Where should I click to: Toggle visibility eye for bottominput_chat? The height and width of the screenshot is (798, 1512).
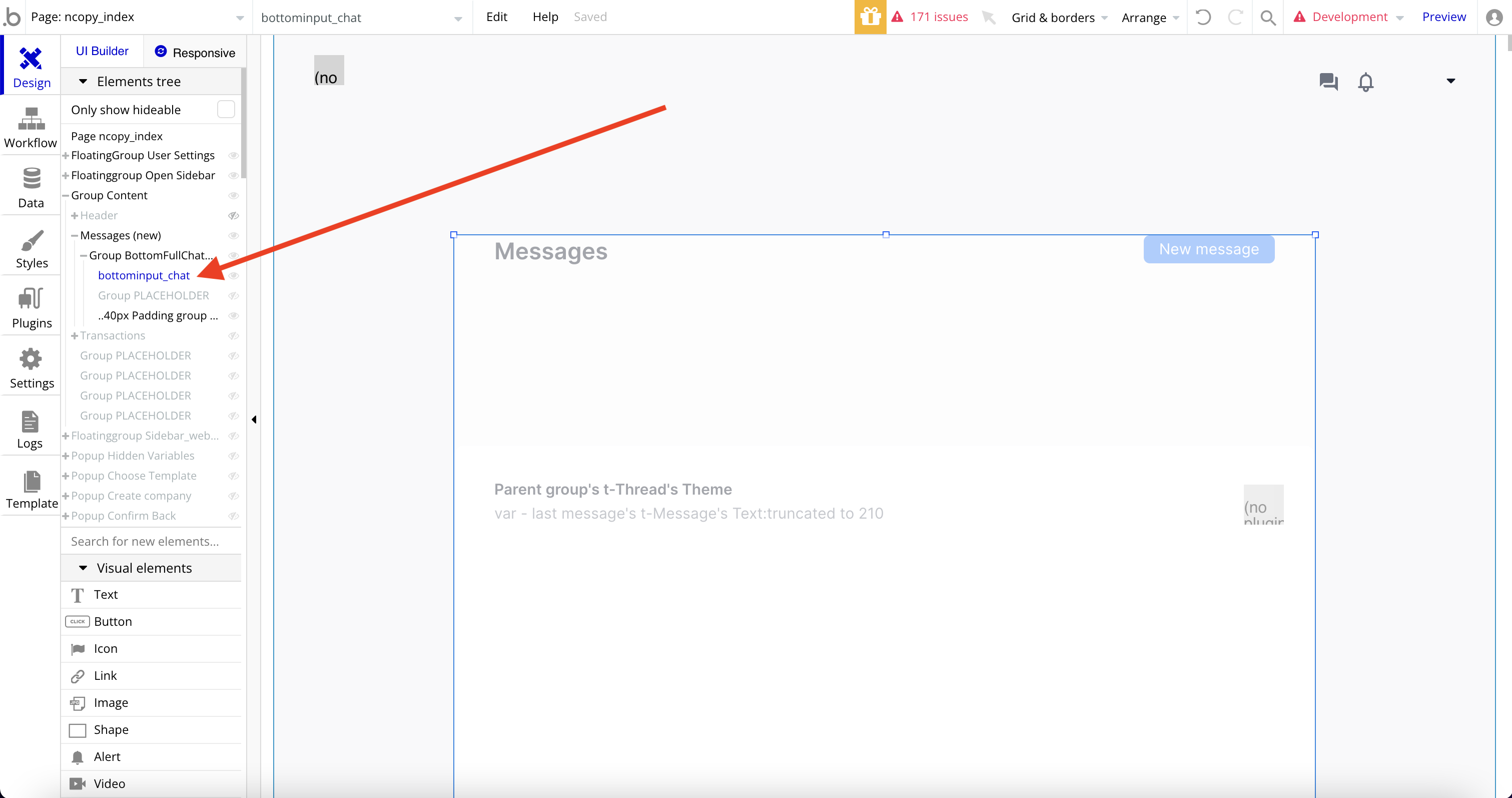(234, 275)
